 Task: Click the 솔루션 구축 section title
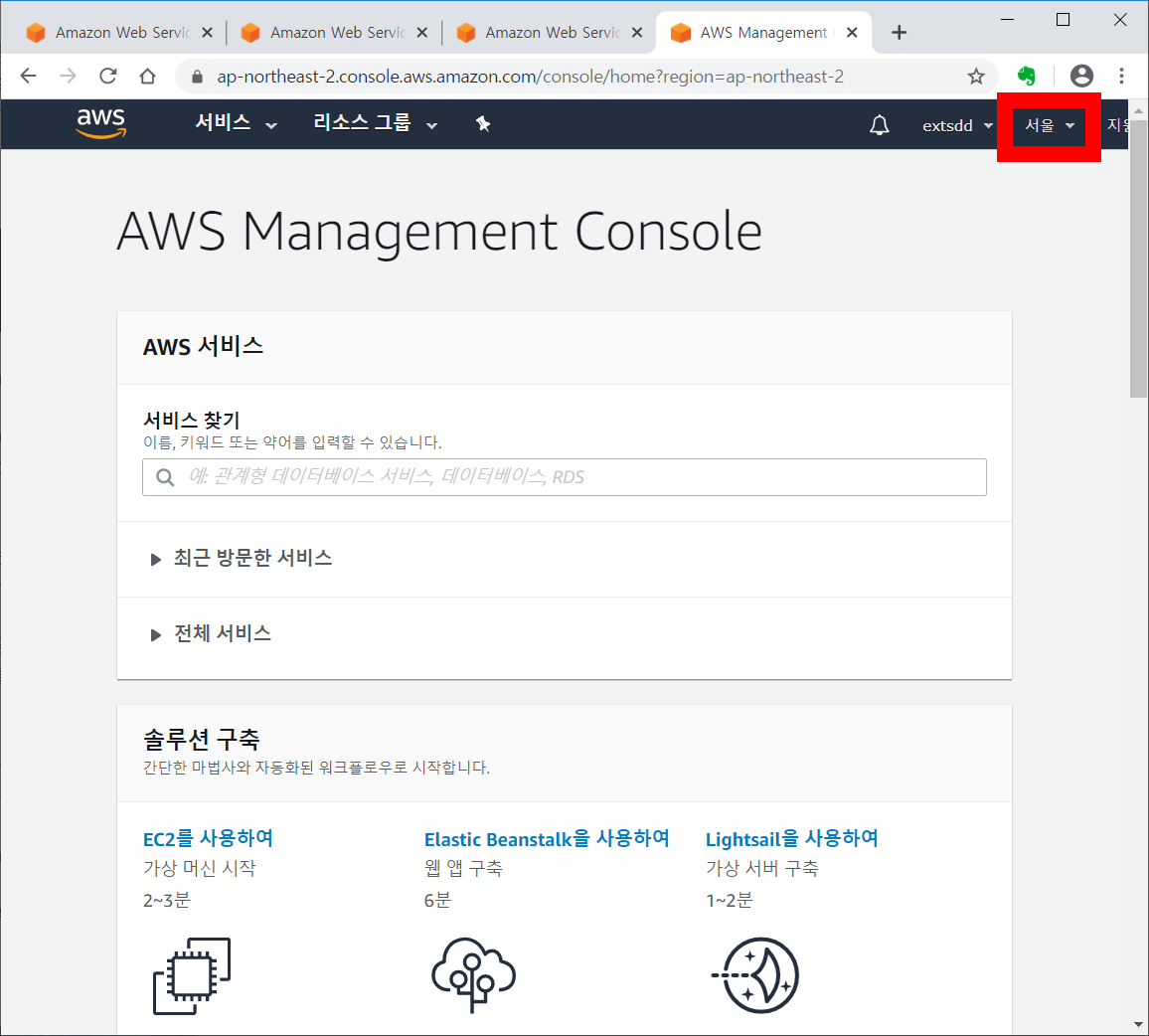click(x=202, y=739)
